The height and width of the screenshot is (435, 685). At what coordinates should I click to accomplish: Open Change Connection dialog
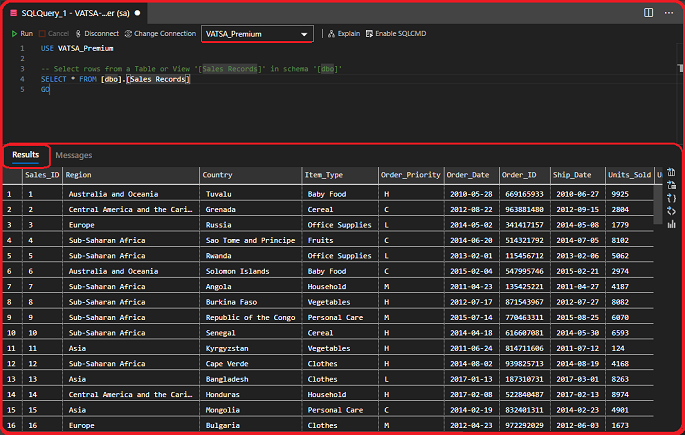pos(160,34)
